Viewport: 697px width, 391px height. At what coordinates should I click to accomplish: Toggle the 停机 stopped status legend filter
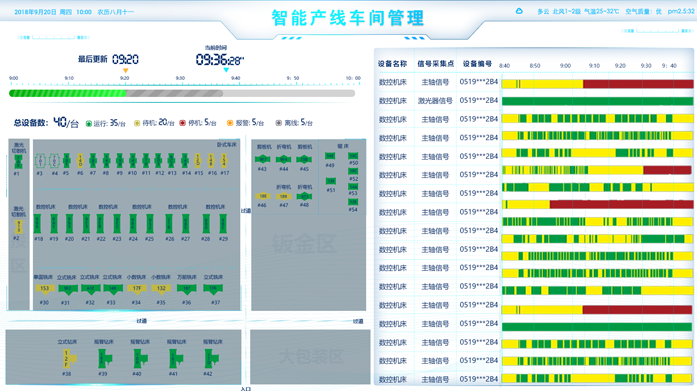[x=198, y=123]
